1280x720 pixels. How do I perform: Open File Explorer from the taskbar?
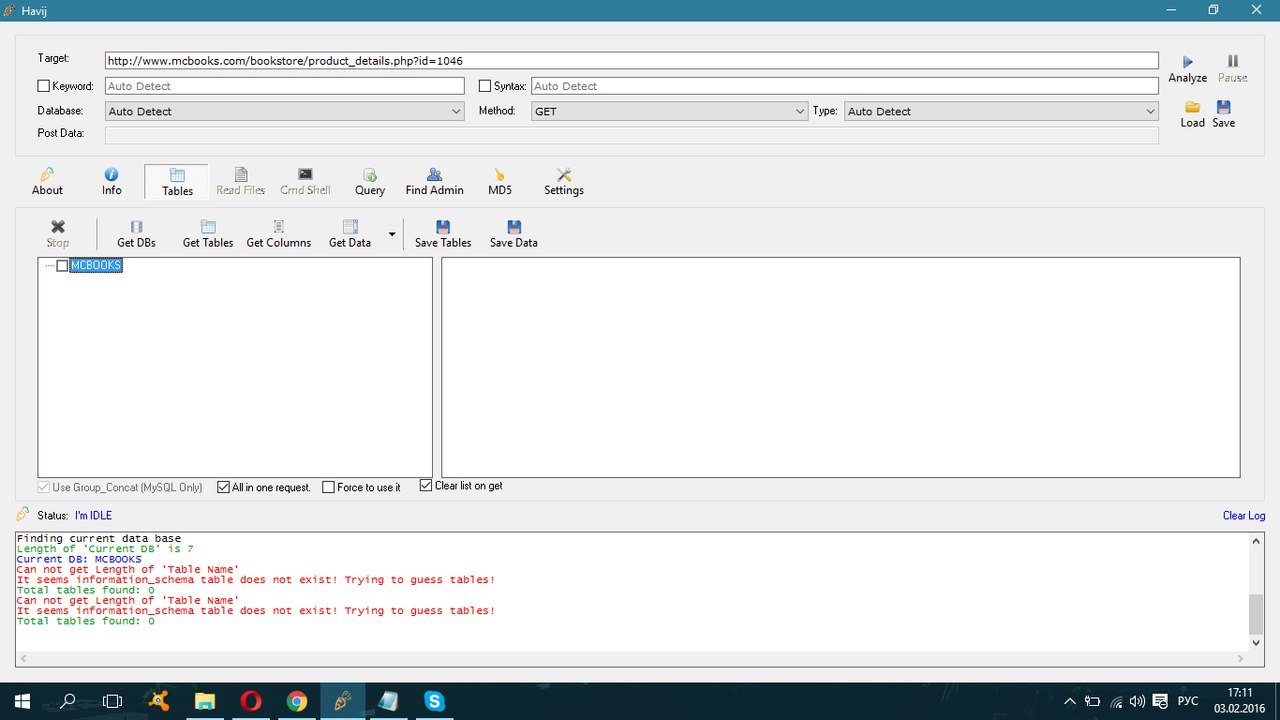[204, 701]
